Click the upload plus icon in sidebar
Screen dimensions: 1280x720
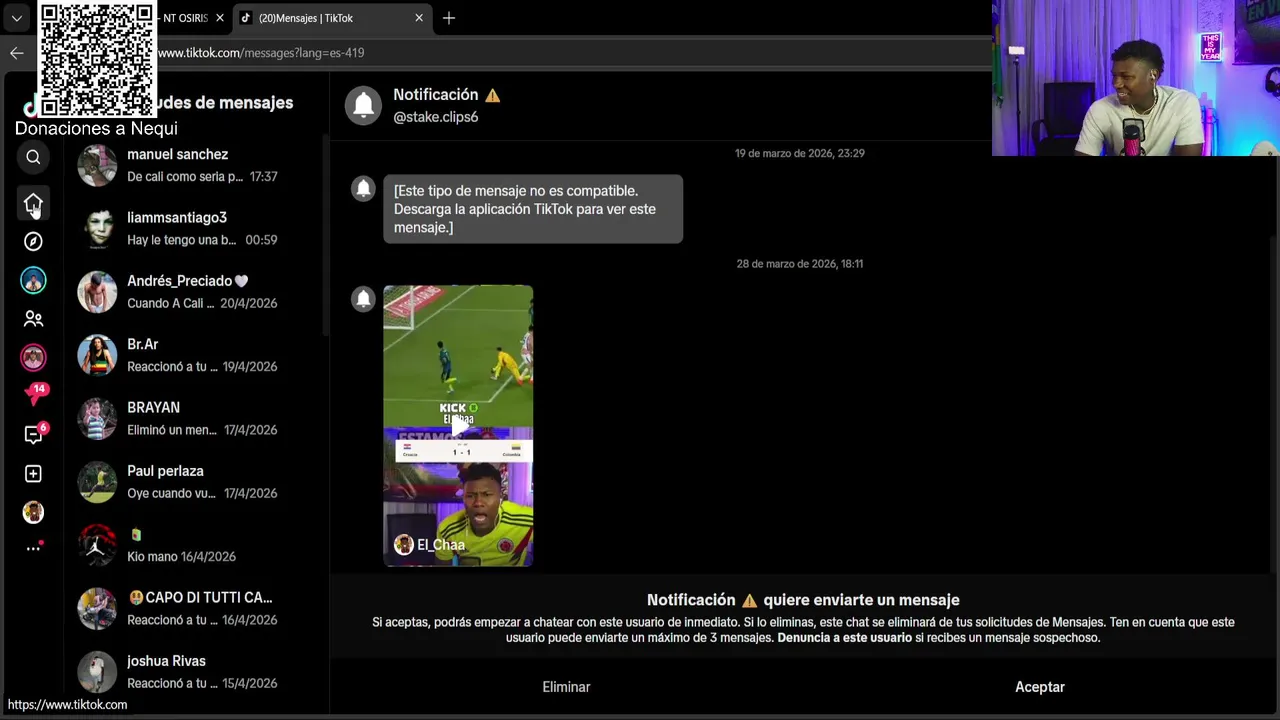pyautogui.click(x=33, y=474)
